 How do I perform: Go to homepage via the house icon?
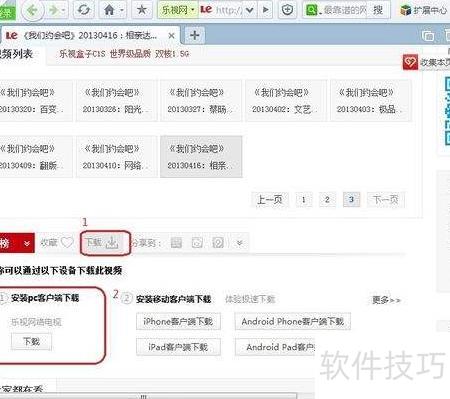click(109, 10)
